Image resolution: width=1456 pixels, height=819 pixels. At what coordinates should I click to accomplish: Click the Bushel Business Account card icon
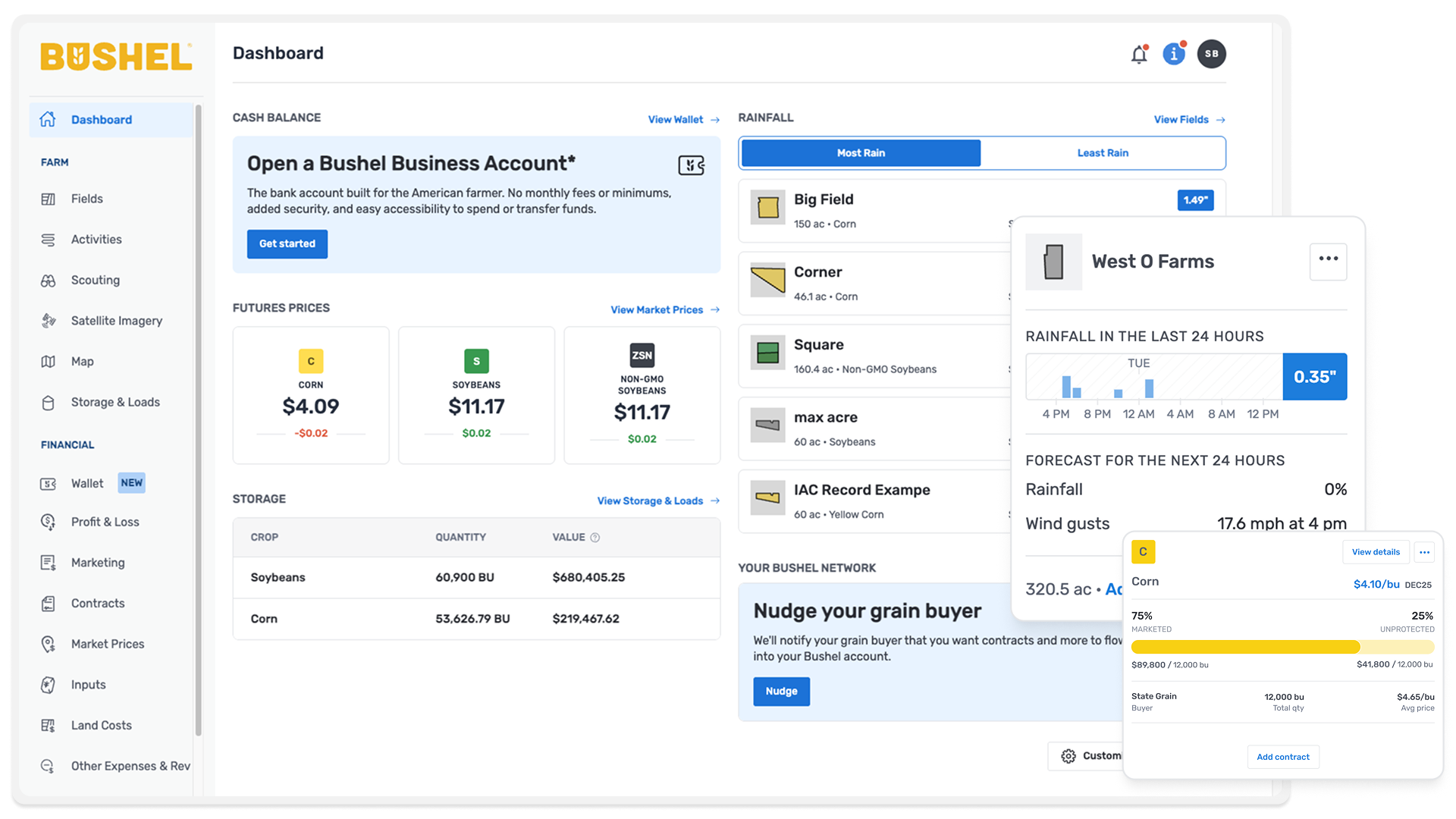691,165
